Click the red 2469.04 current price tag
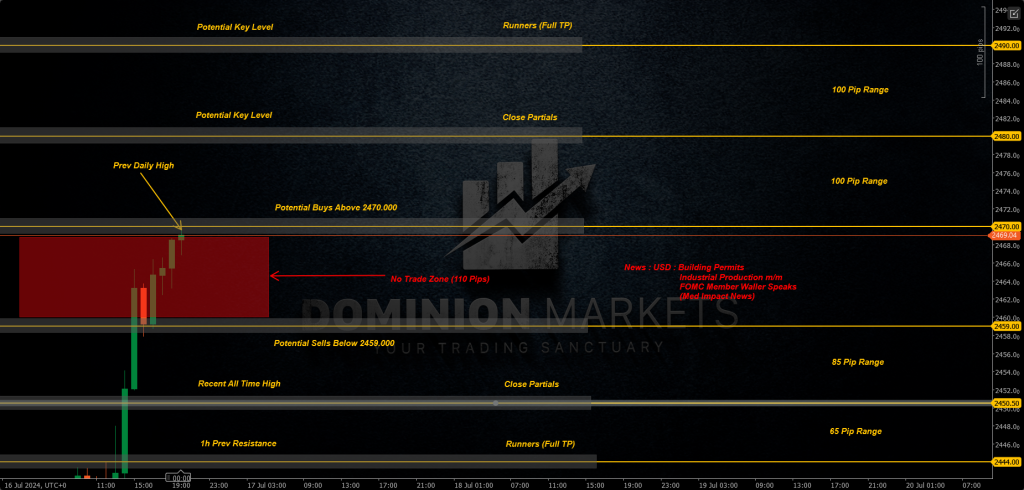The width and height of the screenshot is (1024, 490). [x=1006, y=235]
